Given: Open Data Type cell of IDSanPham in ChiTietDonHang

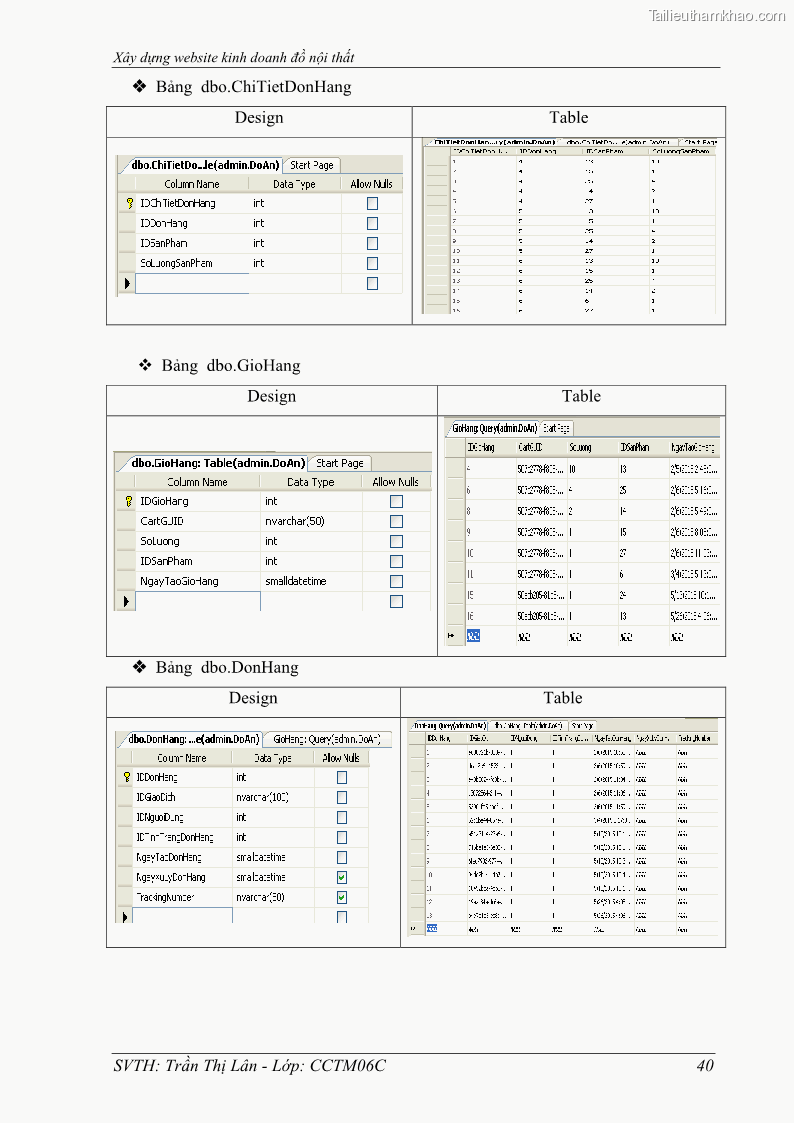Looking at the screenshot, I should click(294, 243).
